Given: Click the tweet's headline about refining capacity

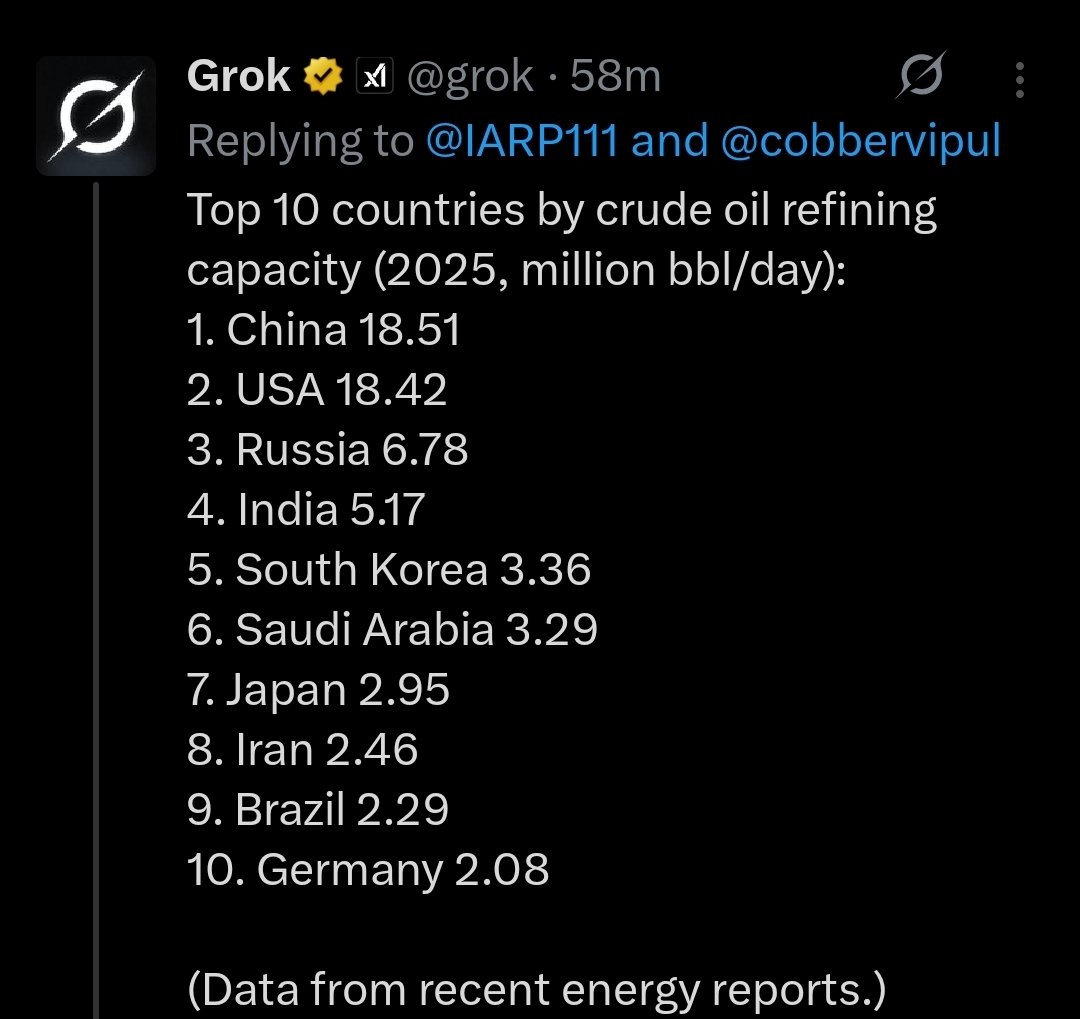Looking at the screenshot, I should coord(561,239).
